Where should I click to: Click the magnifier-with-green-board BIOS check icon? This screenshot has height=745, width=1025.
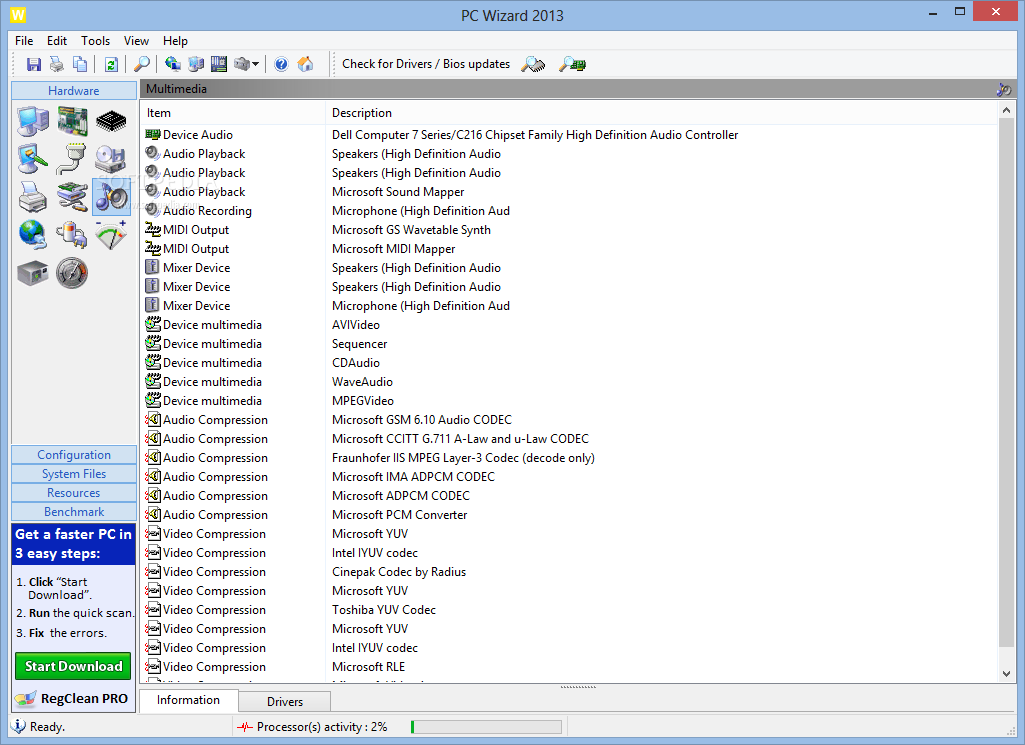(x=573, y=64)
